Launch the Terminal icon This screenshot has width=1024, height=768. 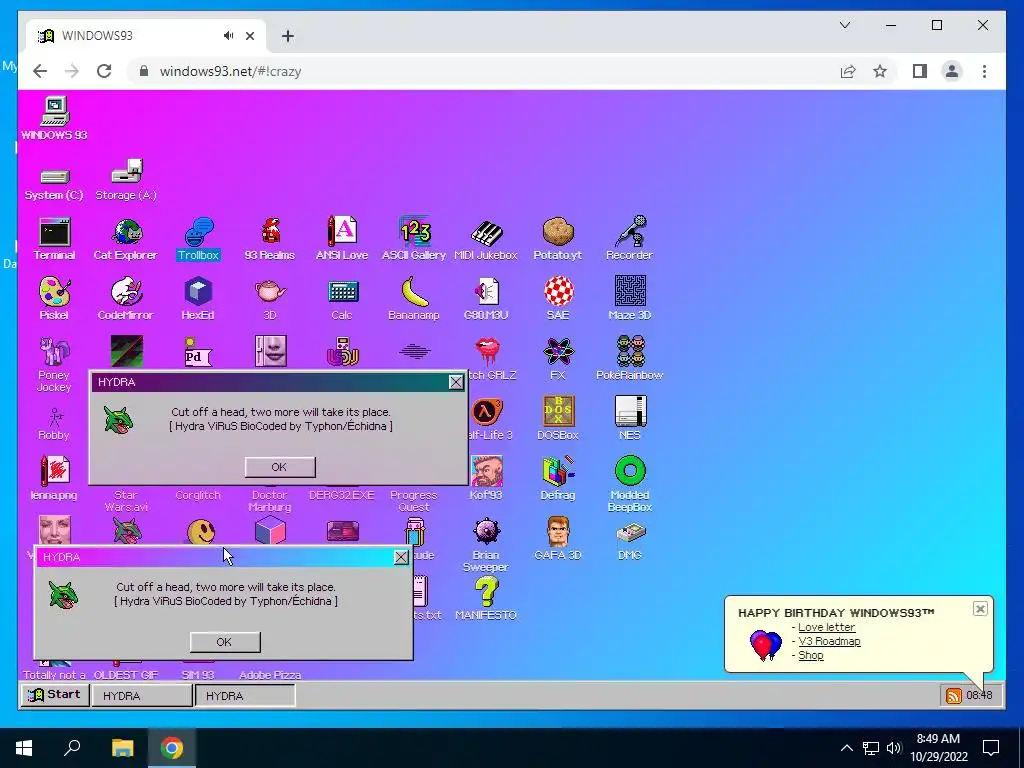(54, 239)
